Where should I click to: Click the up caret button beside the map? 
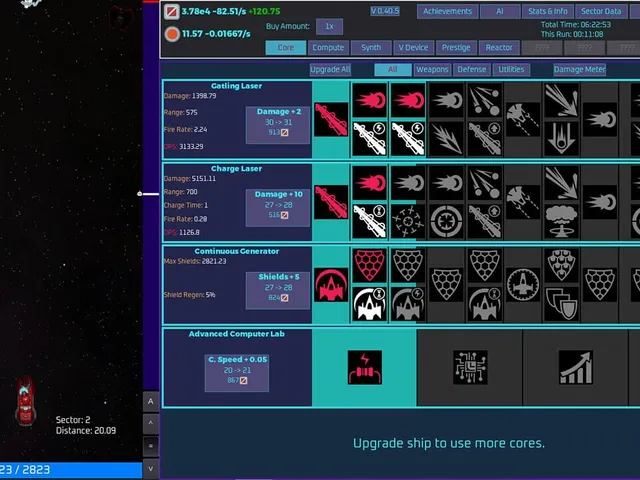pyautogui.click(x=151, y=423)
